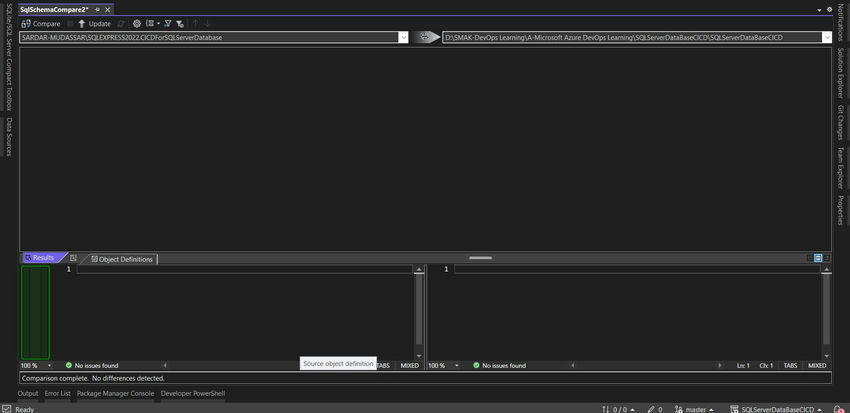Toggle the filter equal objects icon
Image resolution: width=850 pixels, height=413 pixels.
pyautogui.click(x=168, y=24)
